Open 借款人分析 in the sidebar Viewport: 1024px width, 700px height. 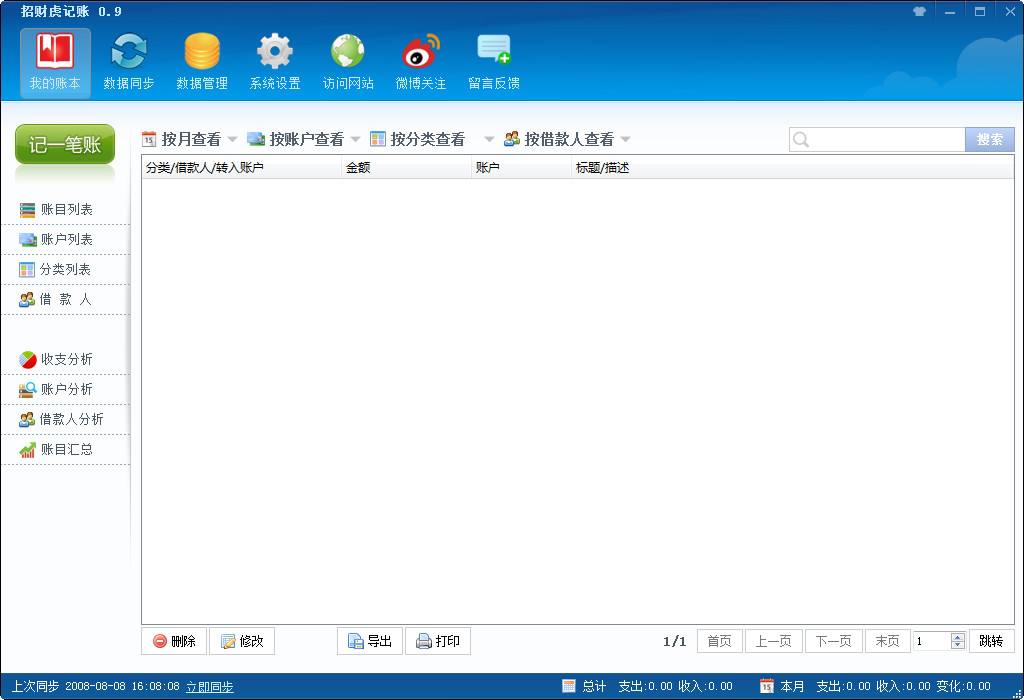click(65, 419)
